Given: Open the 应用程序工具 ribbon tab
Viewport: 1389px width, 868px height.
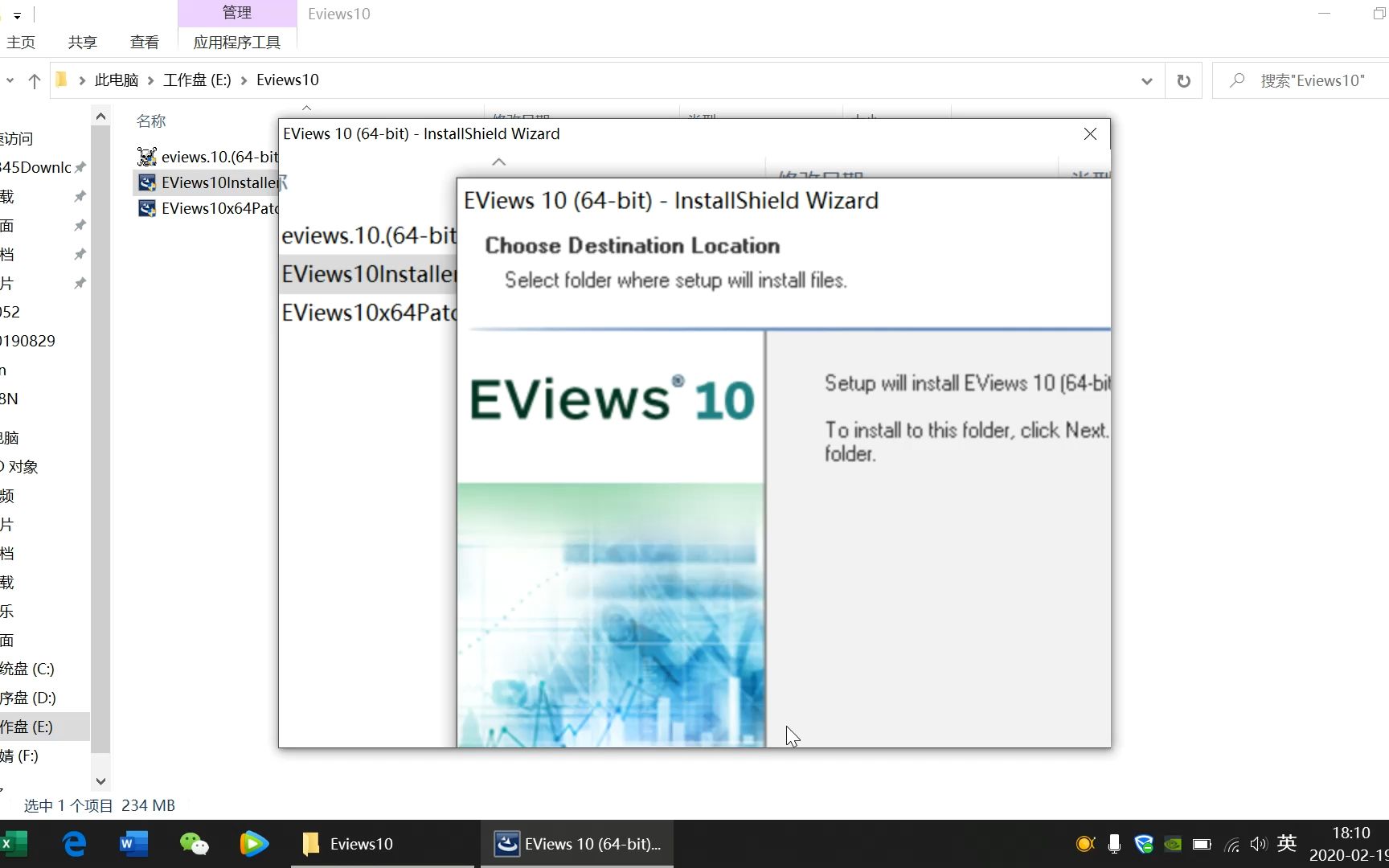Looking at the screenshot, I should (x=237, y=43).
